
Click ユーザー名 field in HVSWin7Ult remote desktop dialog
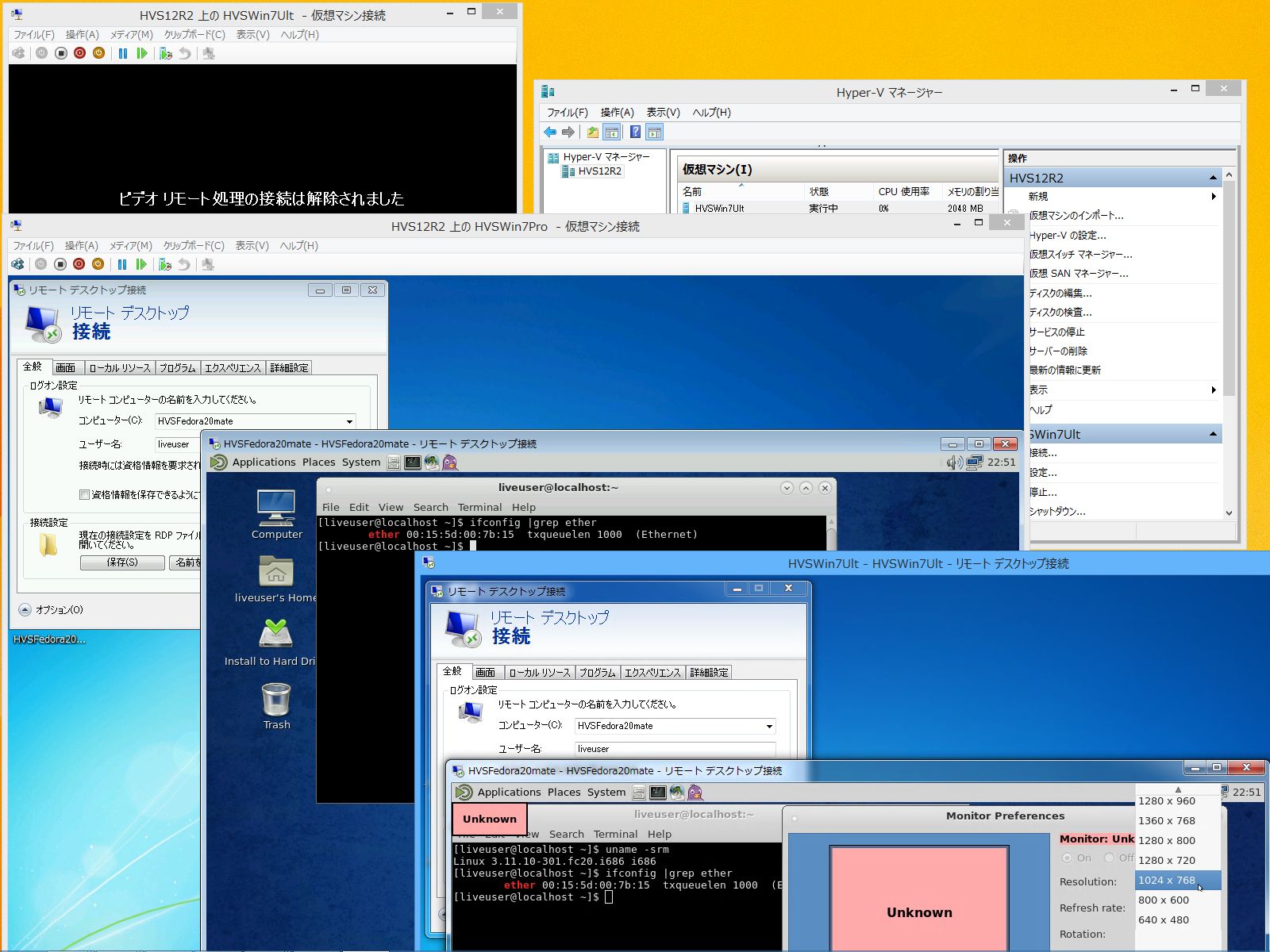(x=675, y=749)
